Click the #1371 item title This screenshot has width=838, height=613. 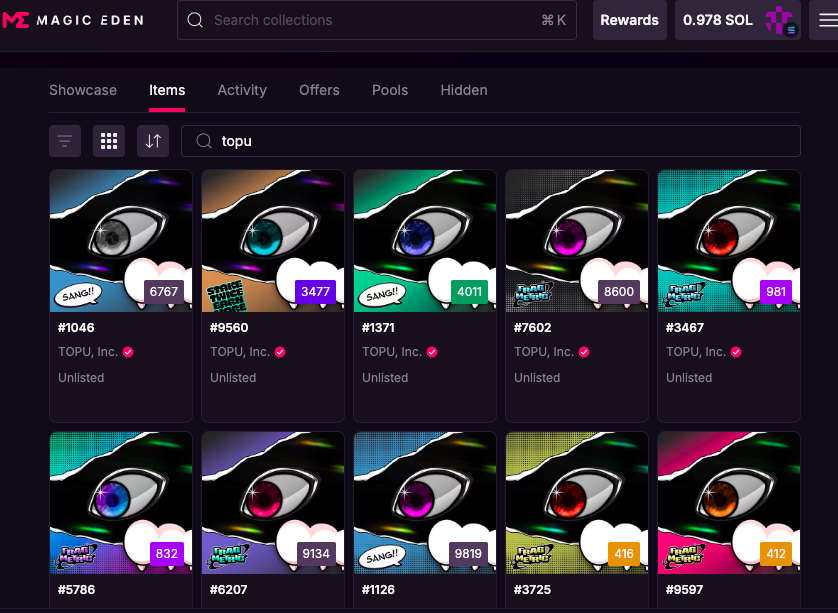378,328
